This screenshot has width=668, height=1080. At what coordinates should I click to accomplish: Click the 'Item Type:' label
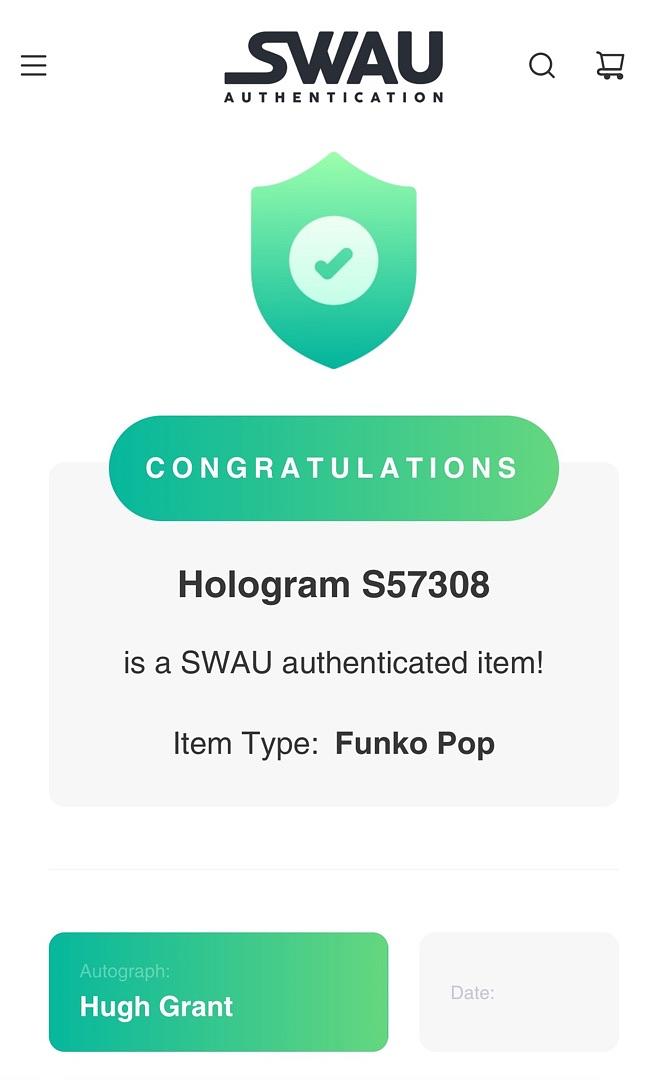[245, 744]
